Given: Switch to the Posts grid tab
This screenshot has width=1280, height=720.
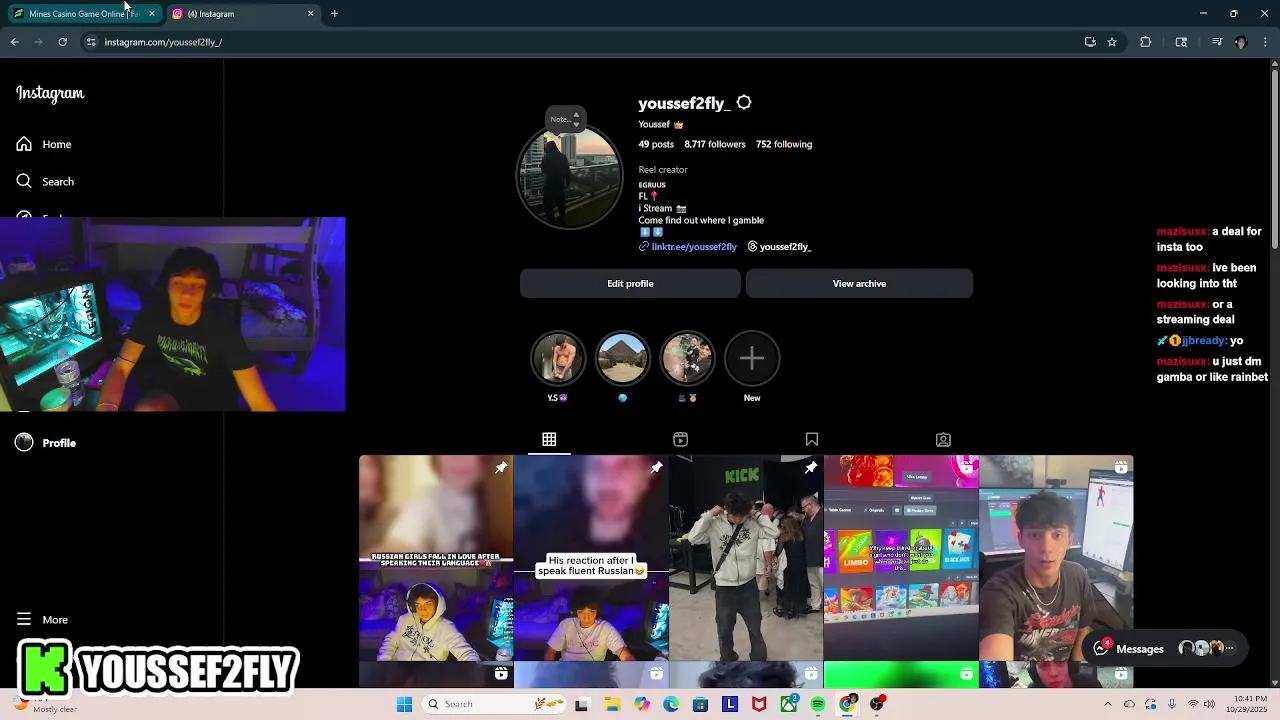Looking at the screenshot, I should tap(549, 439).
